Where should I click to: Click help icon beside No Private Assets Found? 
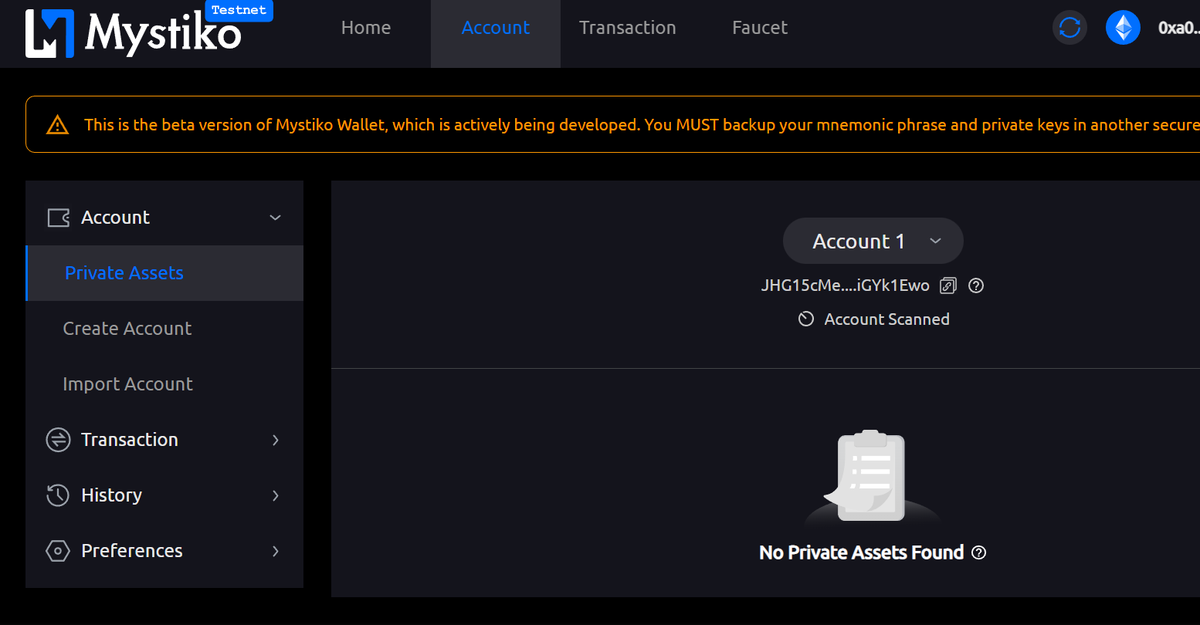(x=979, y=552)
